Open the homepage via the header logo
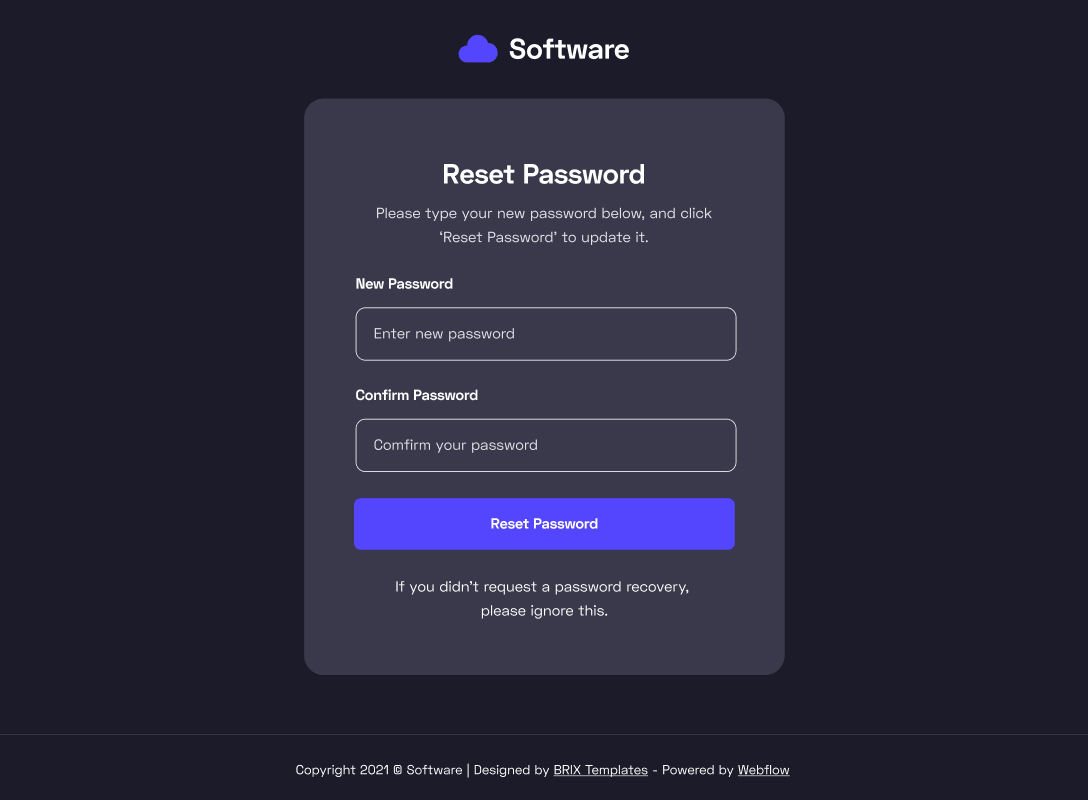The image size is (1088, 800). (543, 48)
